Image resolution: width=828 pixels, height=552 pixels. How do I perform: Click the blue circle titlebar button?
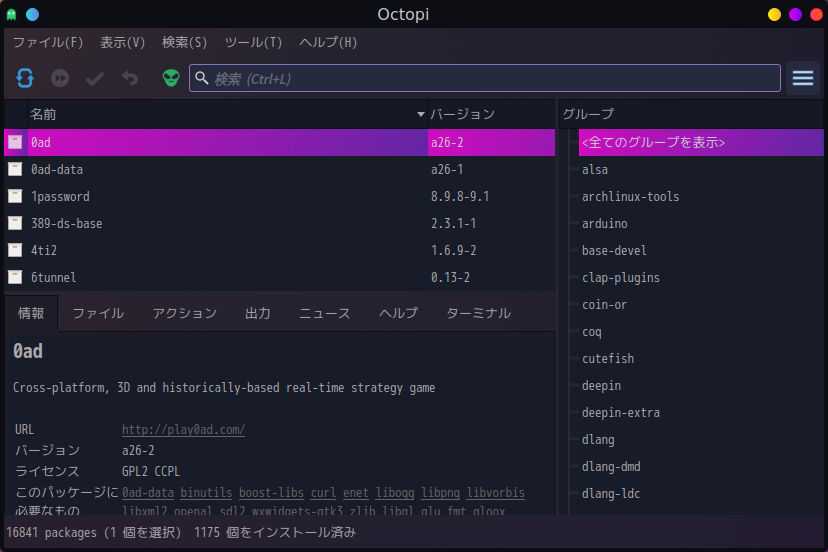[x=33, y=14]
